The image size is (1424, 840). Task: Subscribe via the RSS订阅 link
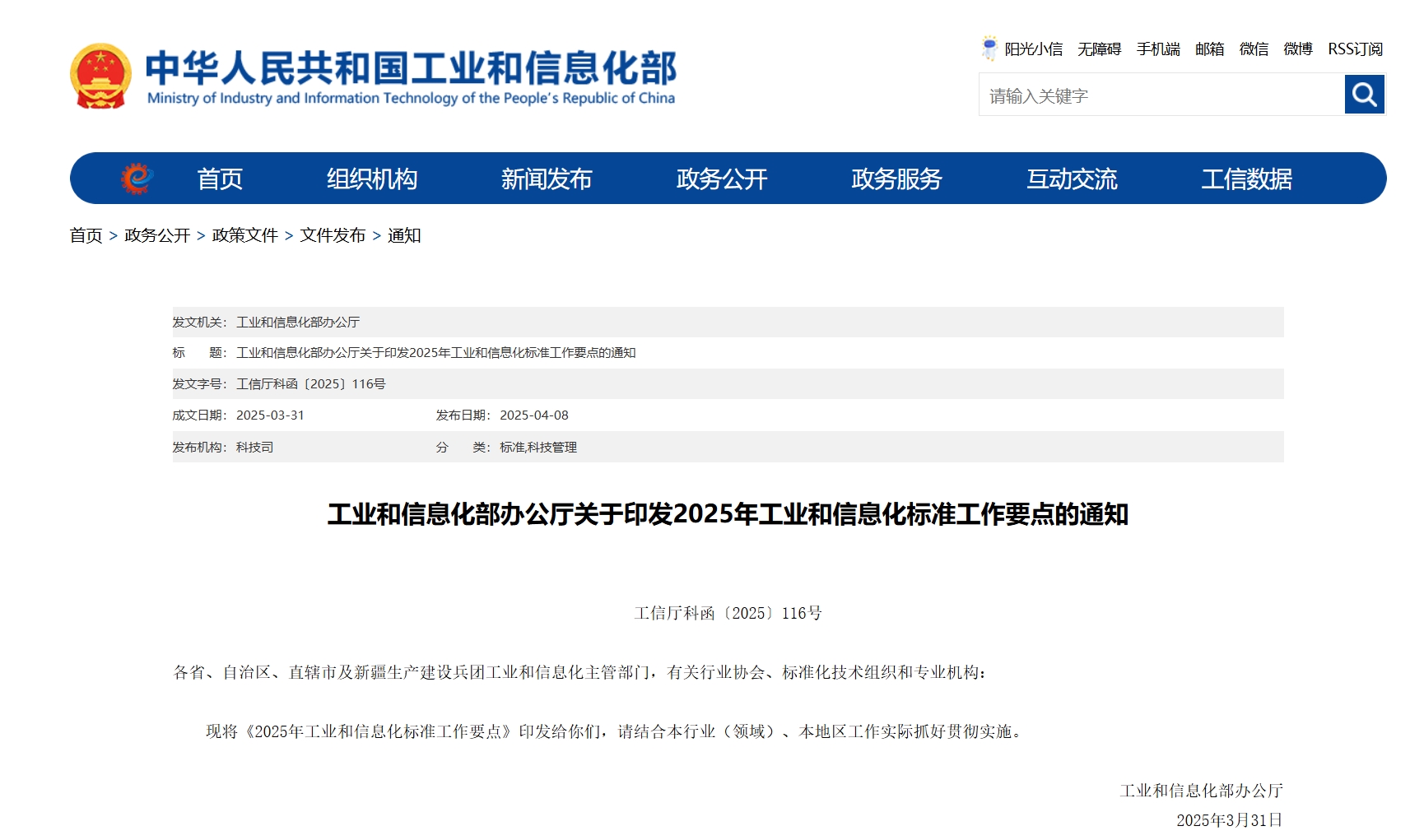coord(1355,49)
